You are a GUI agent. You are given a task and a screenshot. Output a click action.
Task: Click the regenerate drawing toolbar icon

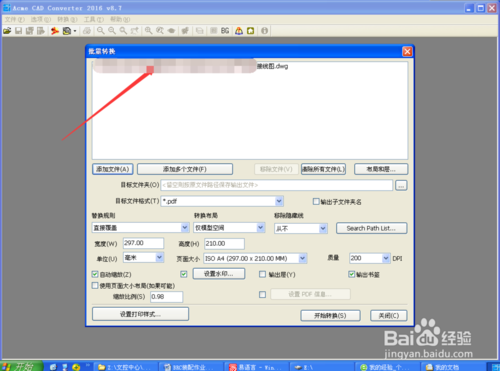185,31
